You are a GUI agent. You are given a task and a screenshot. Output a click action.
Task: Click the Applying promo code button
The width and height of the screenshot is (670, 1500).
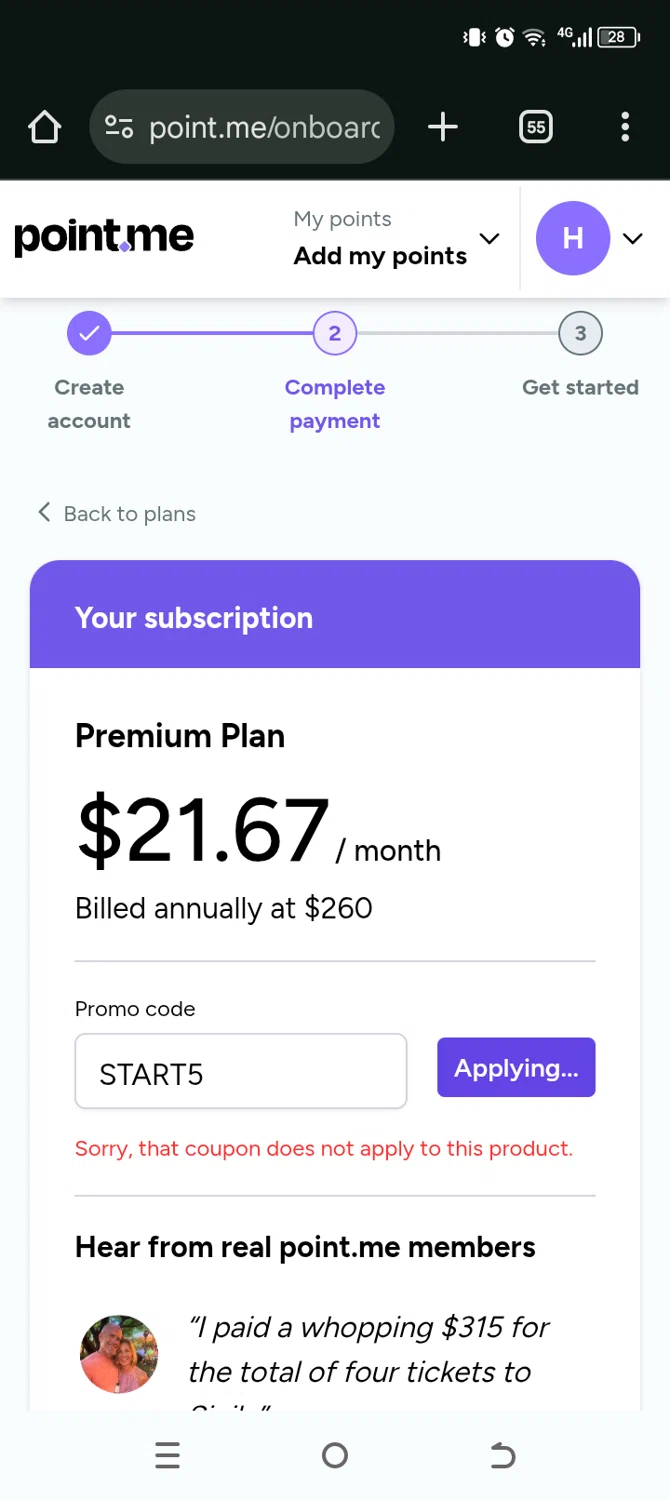tap(516, 1068)
